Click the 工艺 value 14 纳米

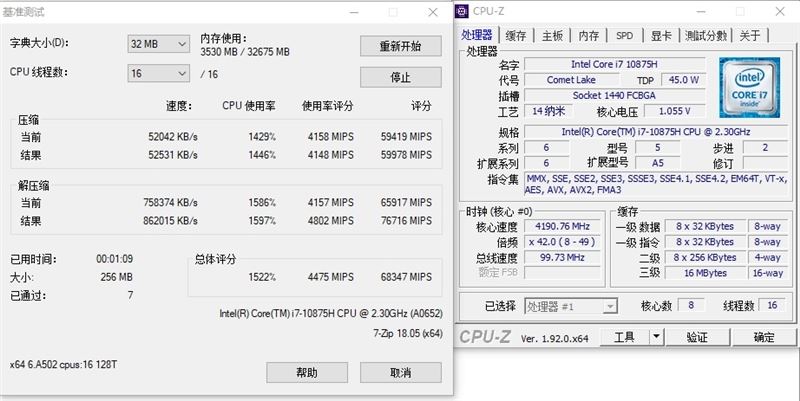click(x=548, y=111)
